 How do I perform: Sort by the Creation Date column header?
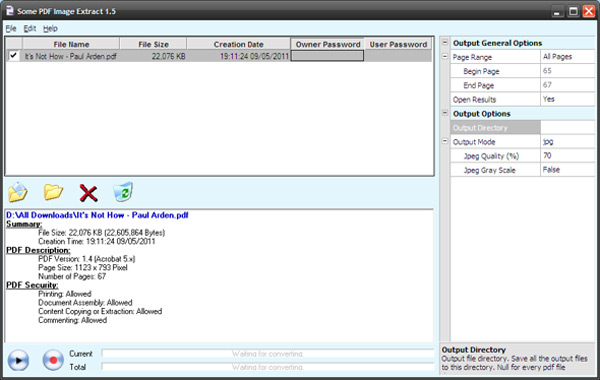[238, 44]
